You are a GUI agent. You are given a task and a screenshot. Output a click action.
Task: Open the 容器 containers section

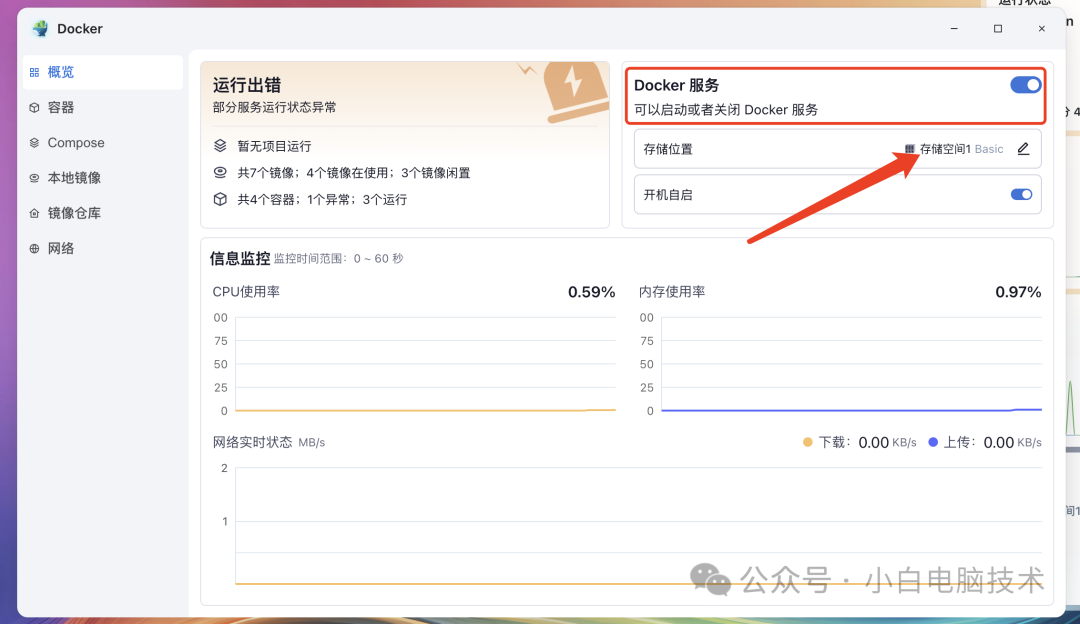[103, 107]
